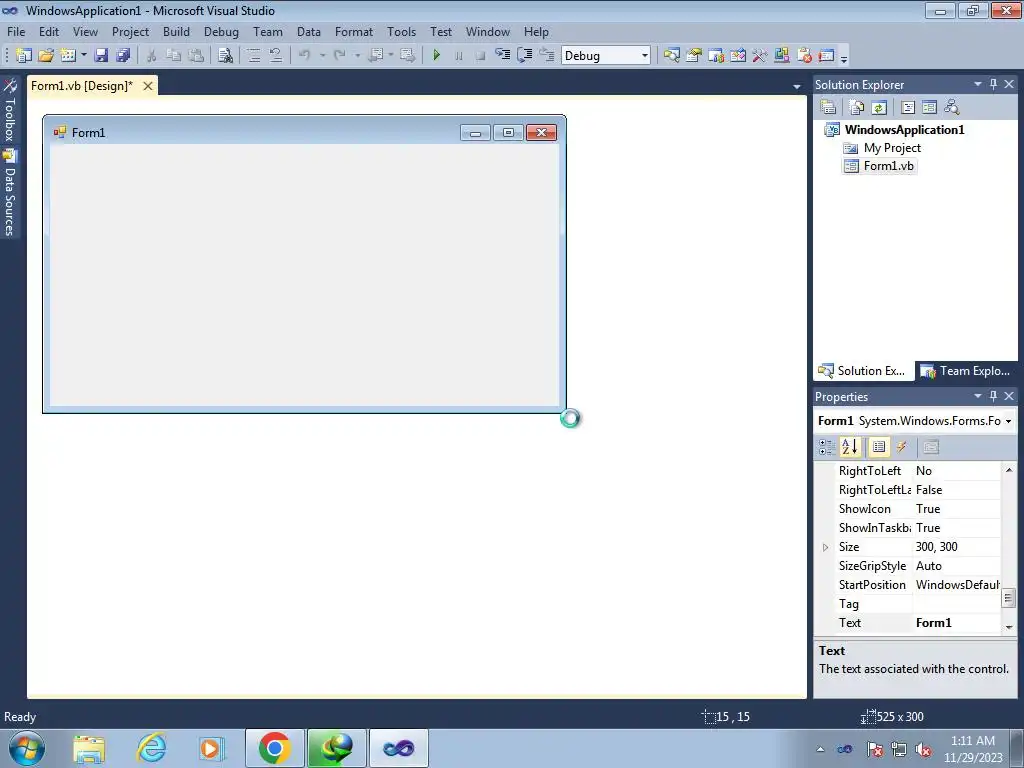Open the Undo history dropdown arrow

tap(322, 56)
